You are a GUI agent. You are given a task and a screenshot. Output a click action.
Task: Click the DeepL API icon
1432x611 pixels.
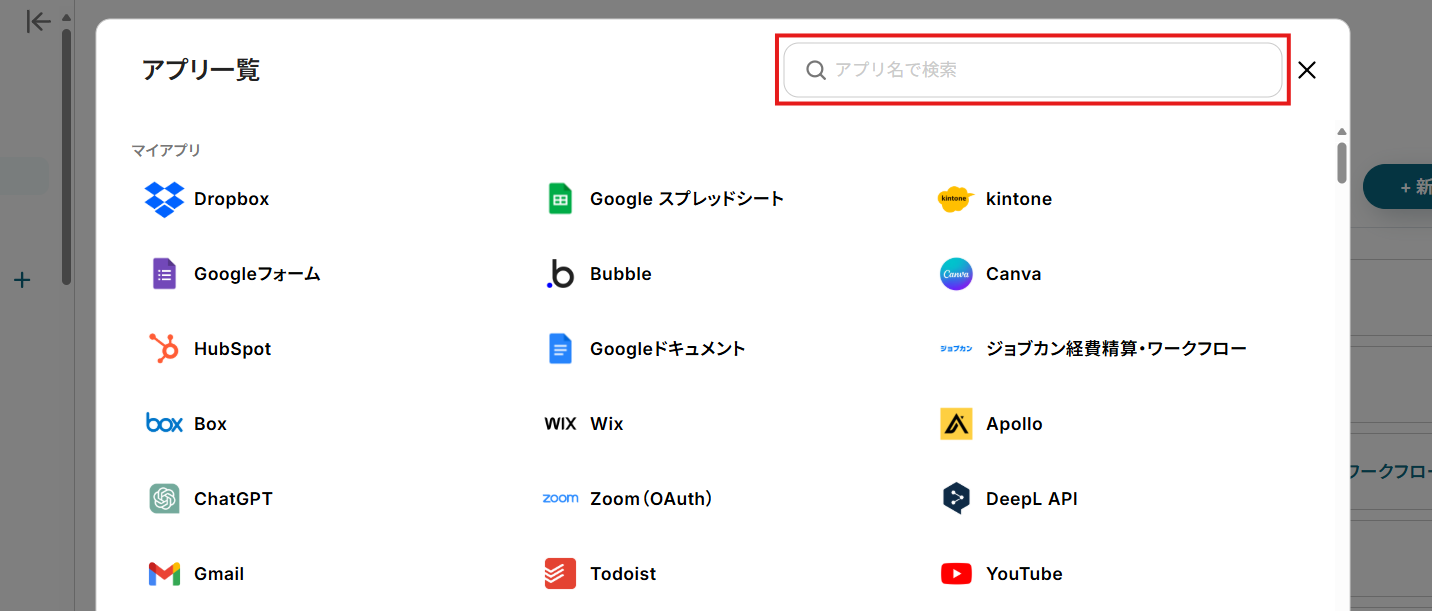tap(956, 498)
